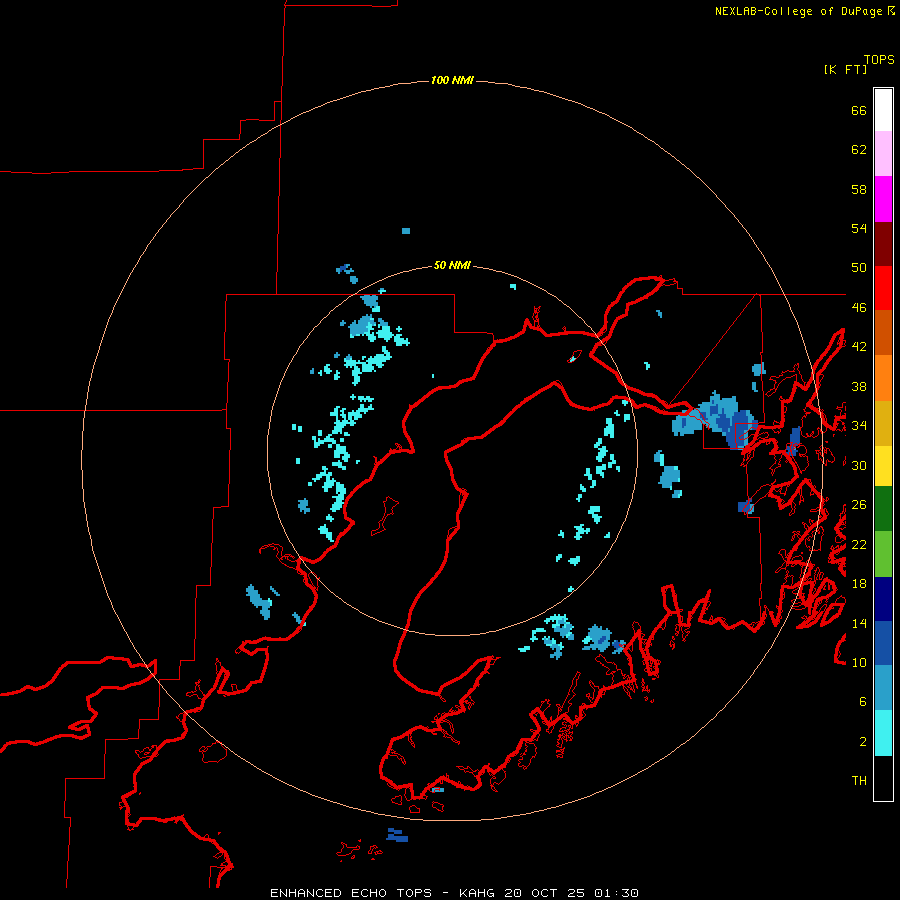Image resolution: width=900 pixels, height=900 pixels.
Task: Click the '66' legend value
Action: point(859,110)
